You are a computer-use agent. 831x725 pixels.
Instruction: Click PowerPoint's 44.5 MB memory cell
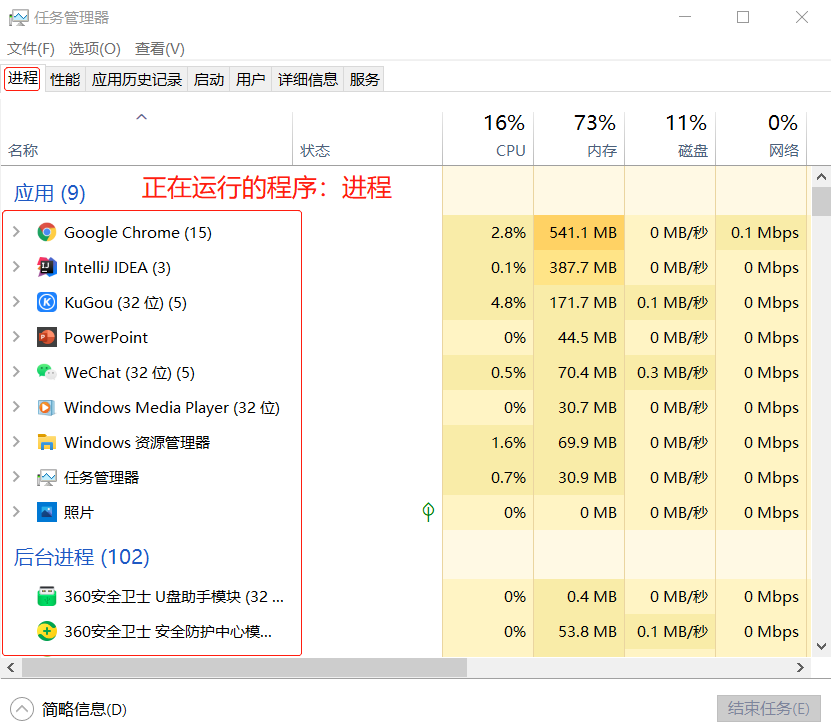pyautogui.click(x=579, y=337)
